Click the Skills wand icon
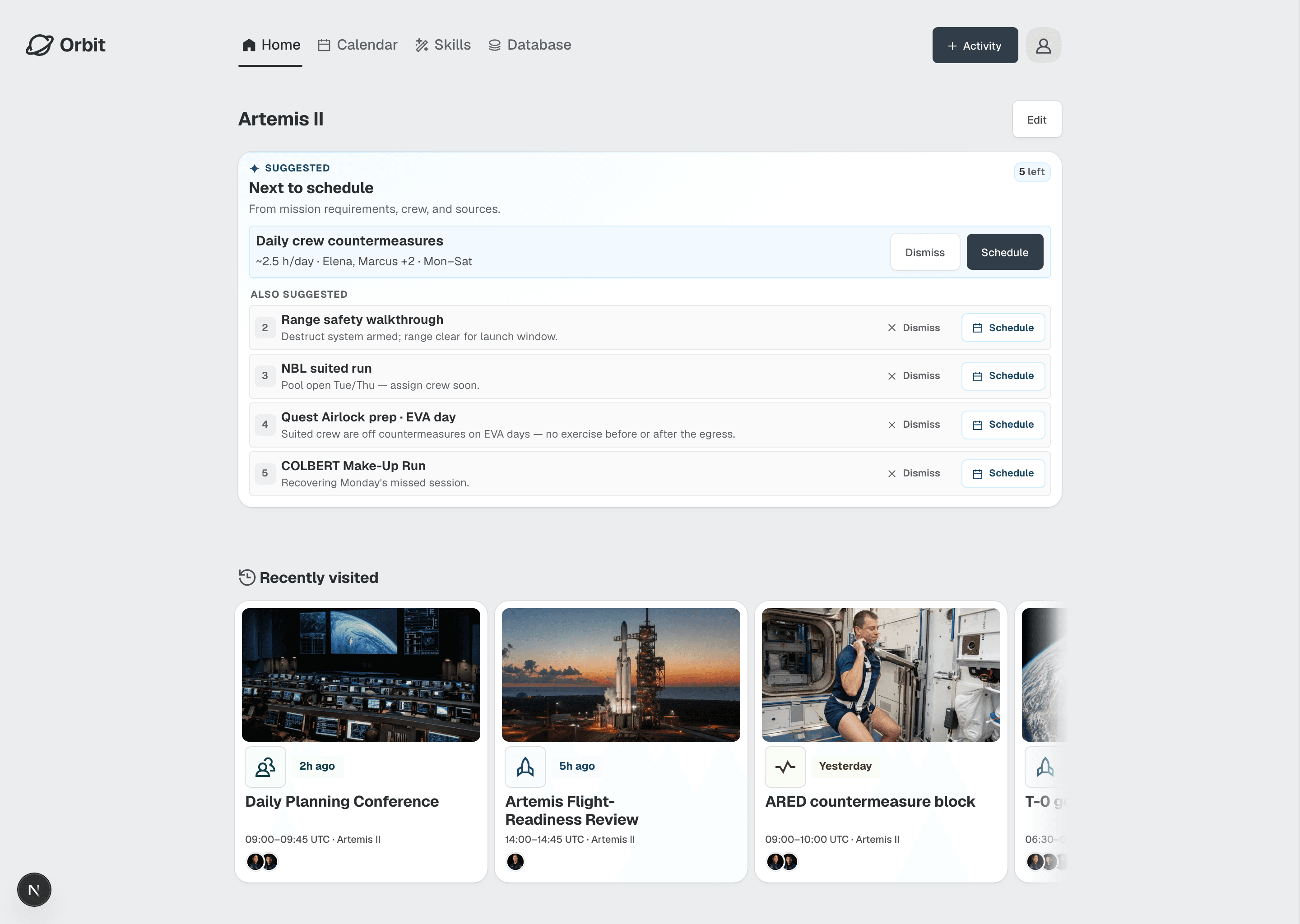This screenshot has height=924, width=1300. [x=422, y=45]
